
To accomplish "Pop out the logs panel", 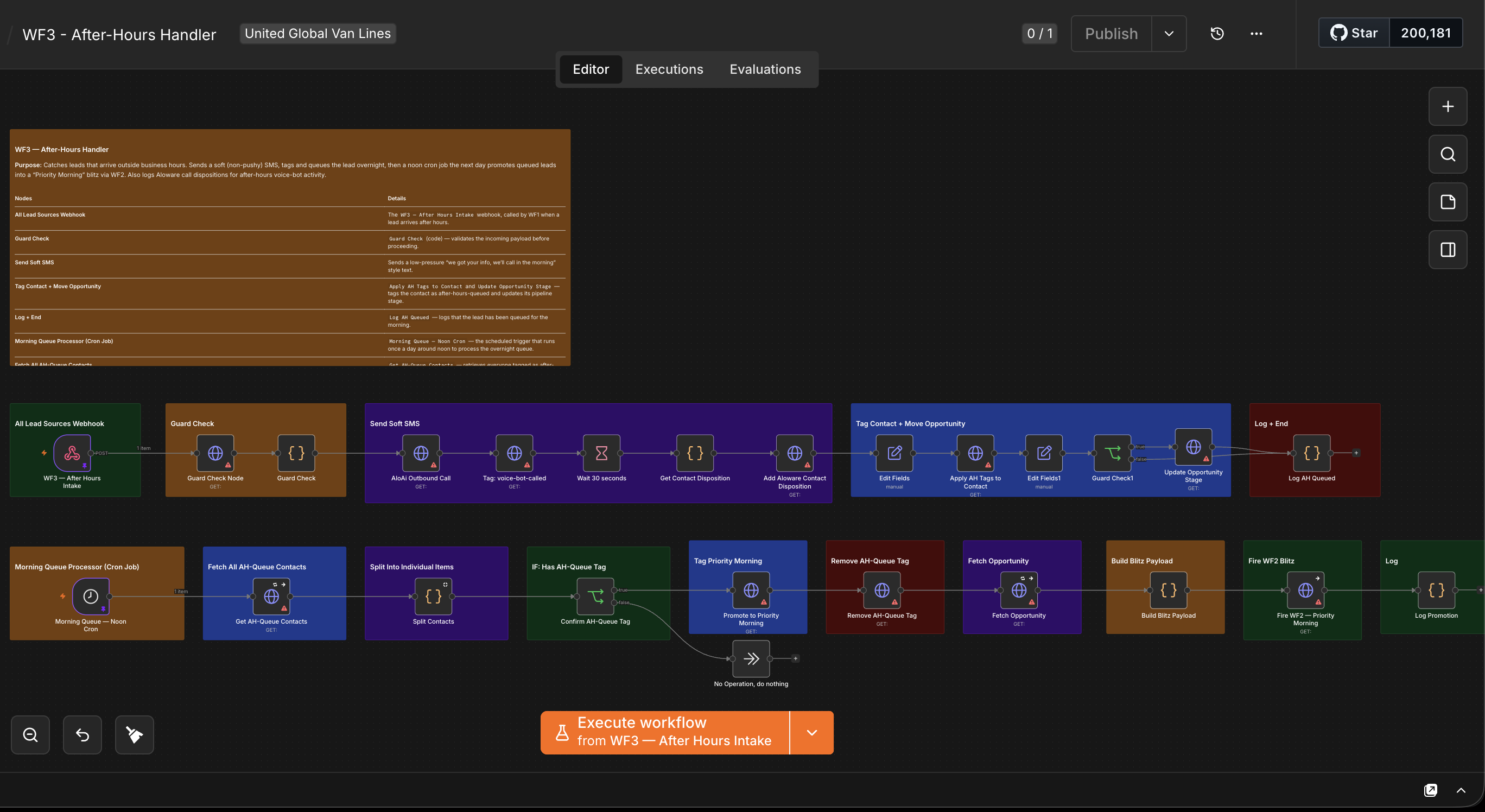I will [x=1430, y=790].
